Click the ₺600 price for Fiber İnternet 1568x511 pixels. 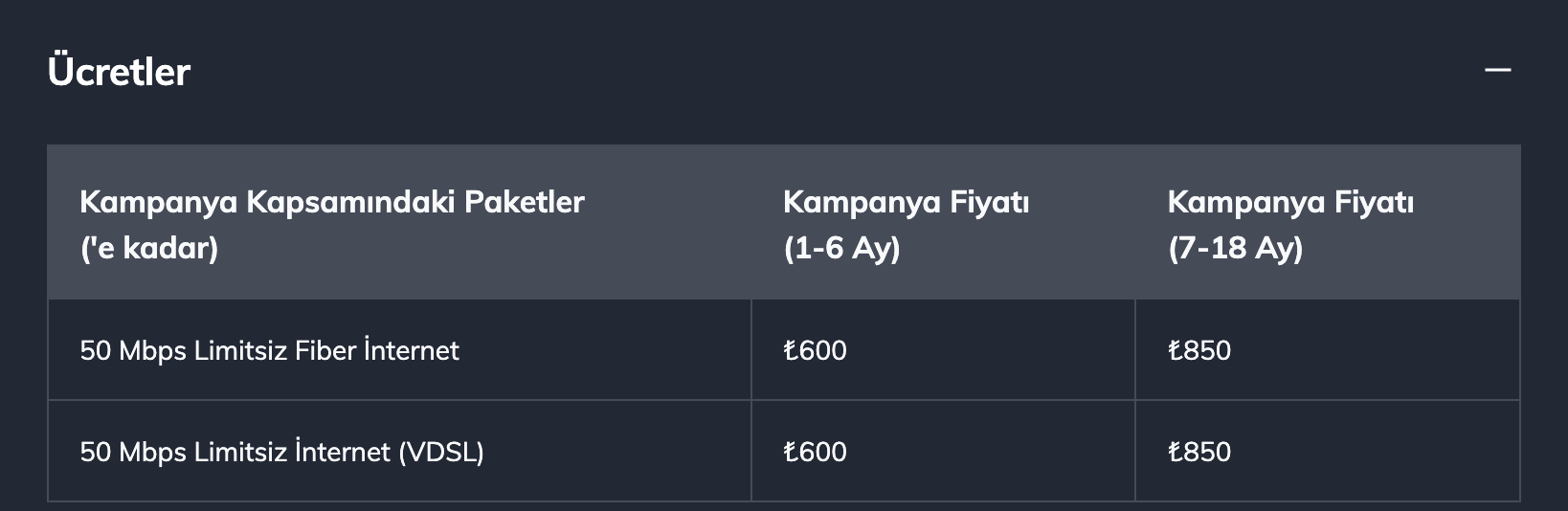pos(816,350)
